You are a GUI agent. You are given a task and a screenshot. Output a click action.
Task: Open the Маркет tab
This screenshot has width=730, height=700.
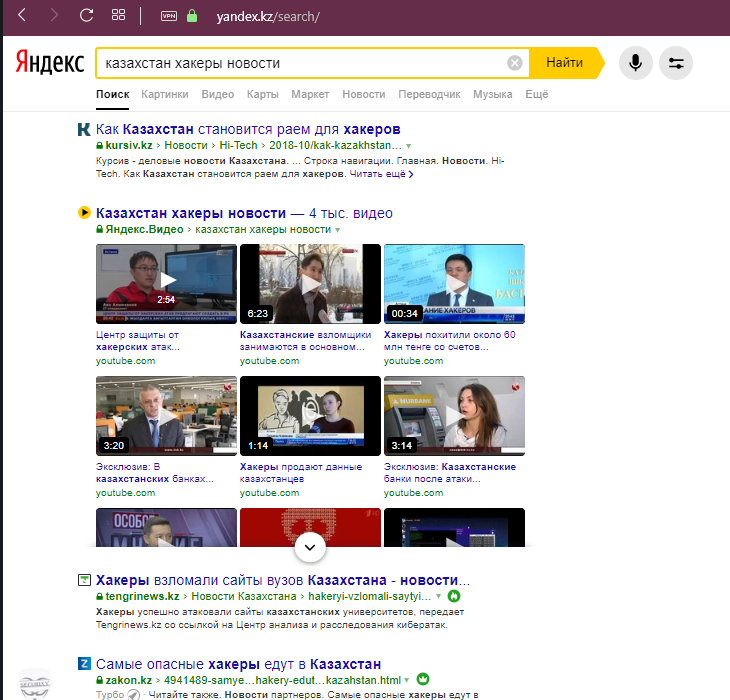pos(310,94)
